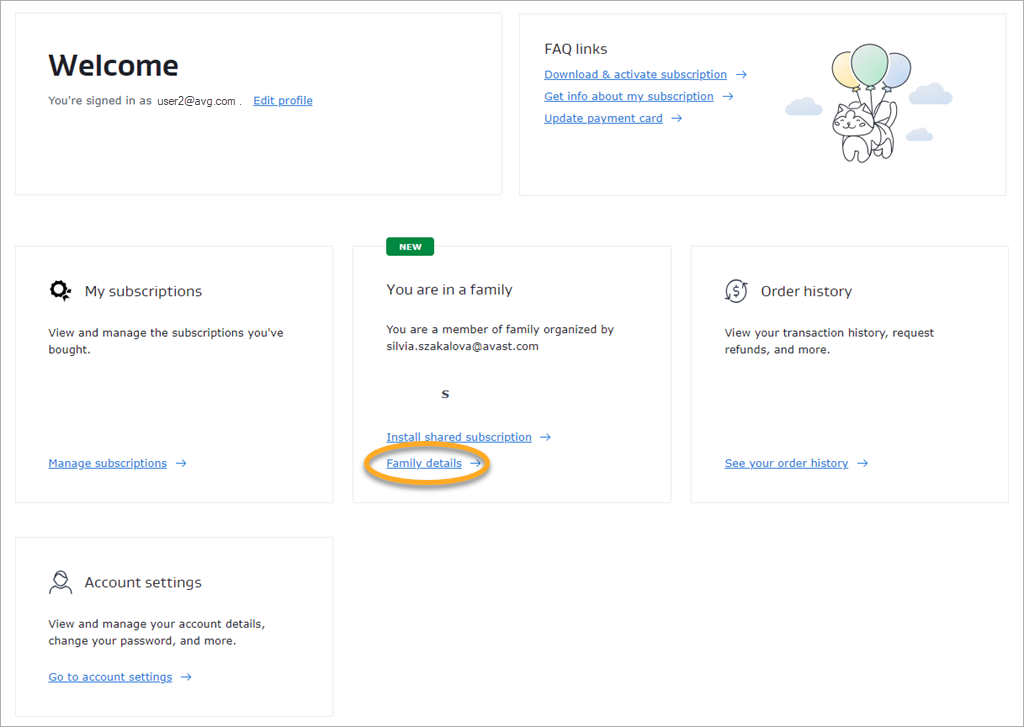Click the family organizer email address text
The image size is (1024, 727).
pos(462,346)
